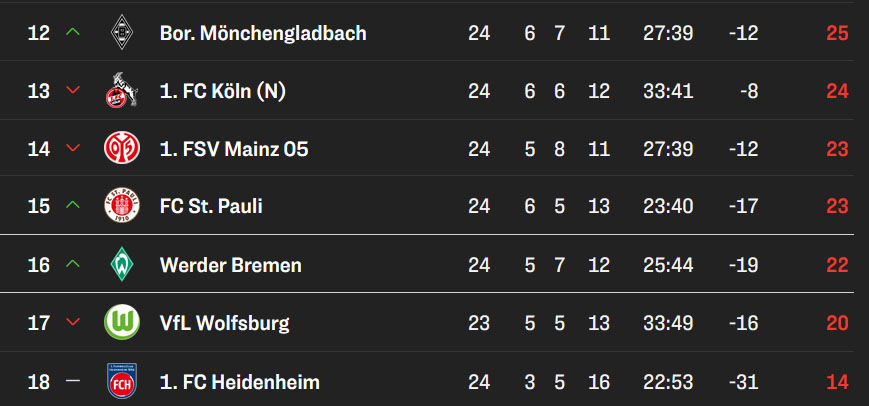Screen dimensions: 869x406
Task: Open Werder Bremen team name link
Action: click(230, 265)
